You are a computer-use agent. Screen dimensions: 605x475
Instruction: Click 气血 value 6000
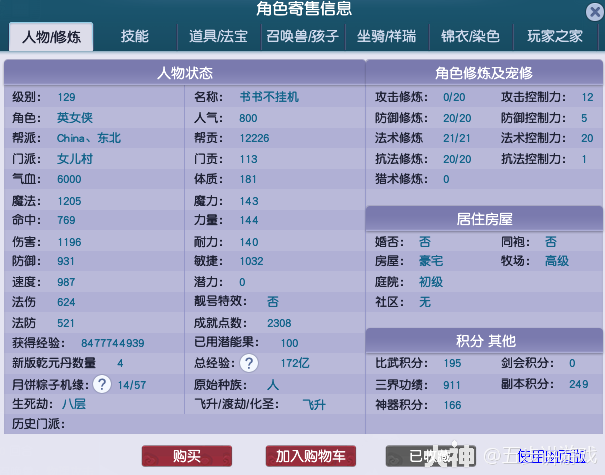pos(69,179)
